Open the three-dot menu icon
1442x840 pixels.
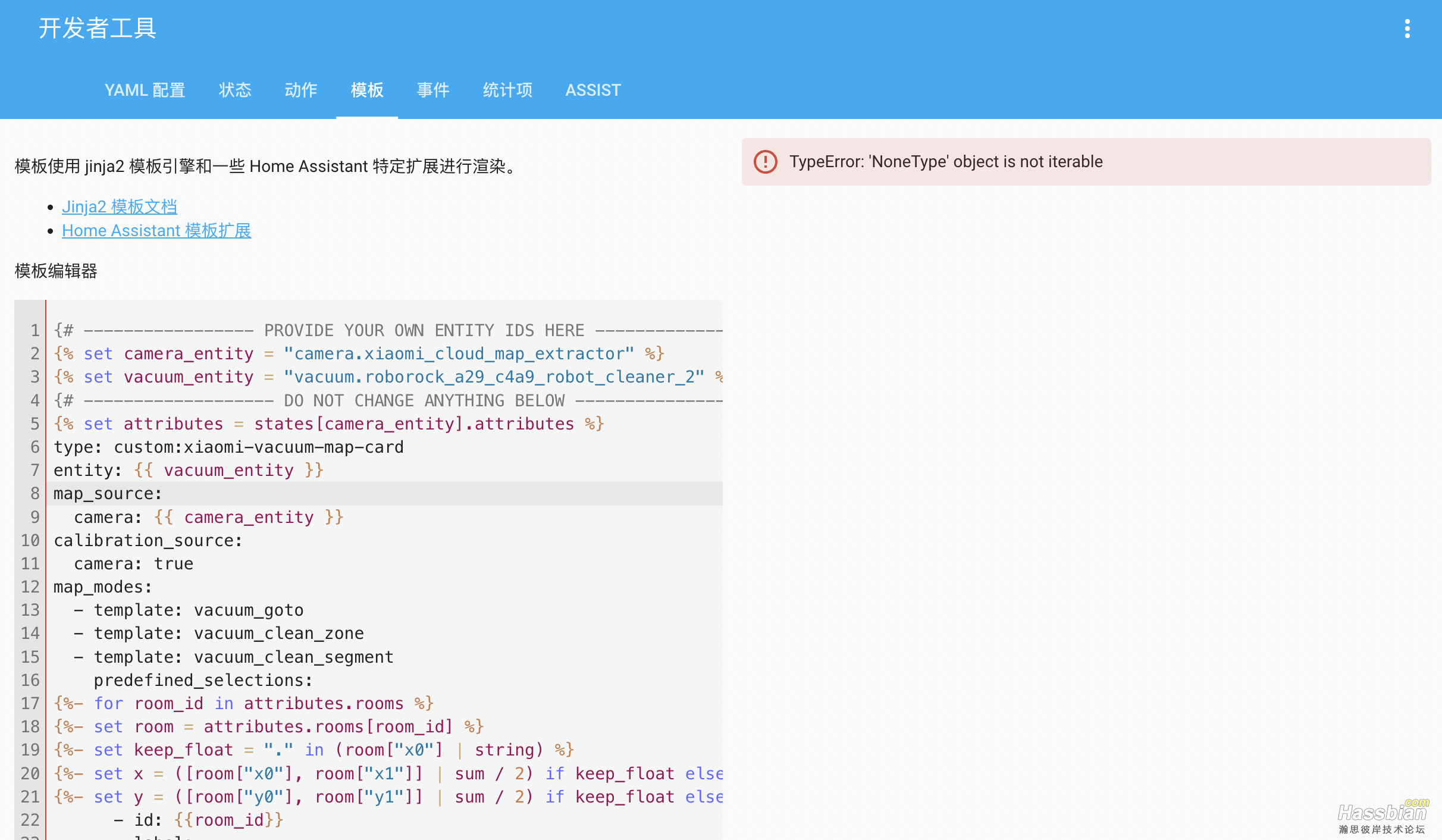click(x=1408, y=28)
